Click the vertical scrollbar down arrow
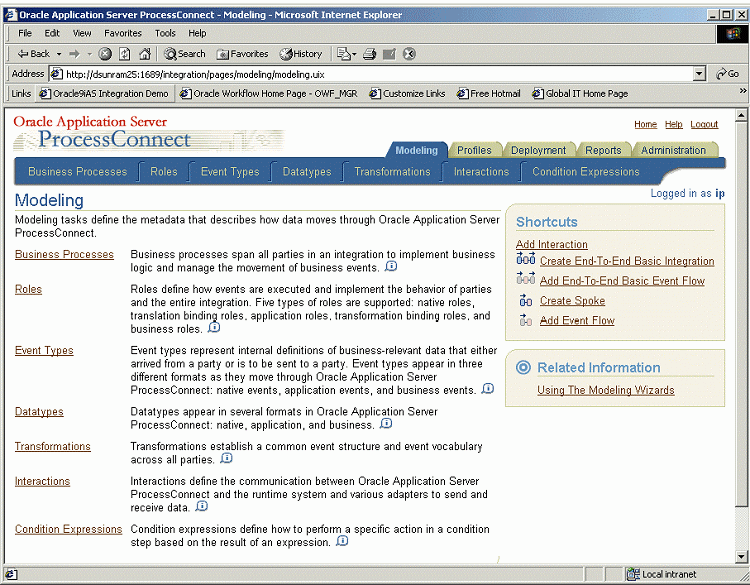Image resolution: width=750 pixels, height=585 pixels. point(741,556)
